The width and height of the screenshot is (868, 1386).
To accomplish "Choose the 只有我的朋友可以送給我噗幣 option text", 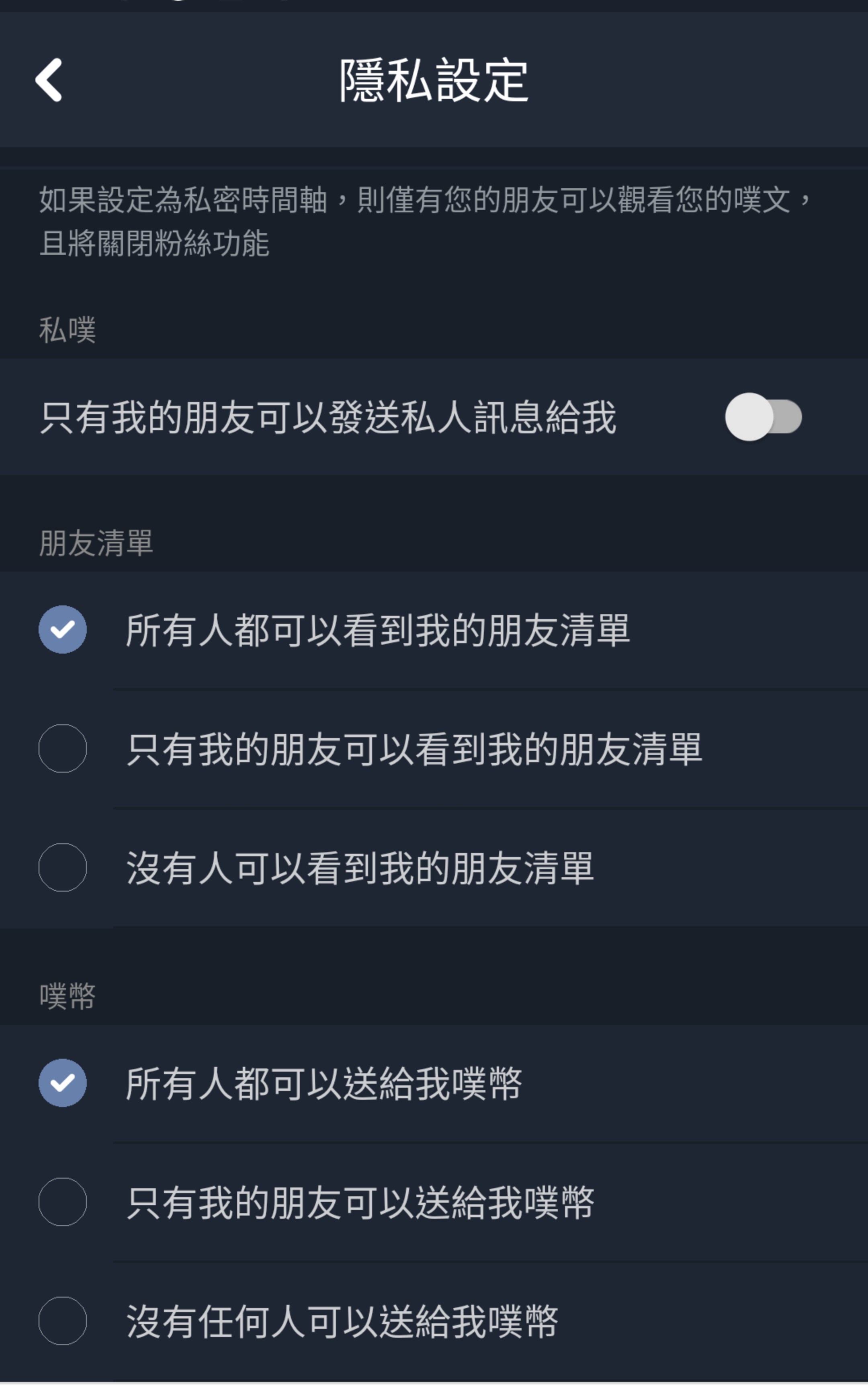I will 360,1203.
